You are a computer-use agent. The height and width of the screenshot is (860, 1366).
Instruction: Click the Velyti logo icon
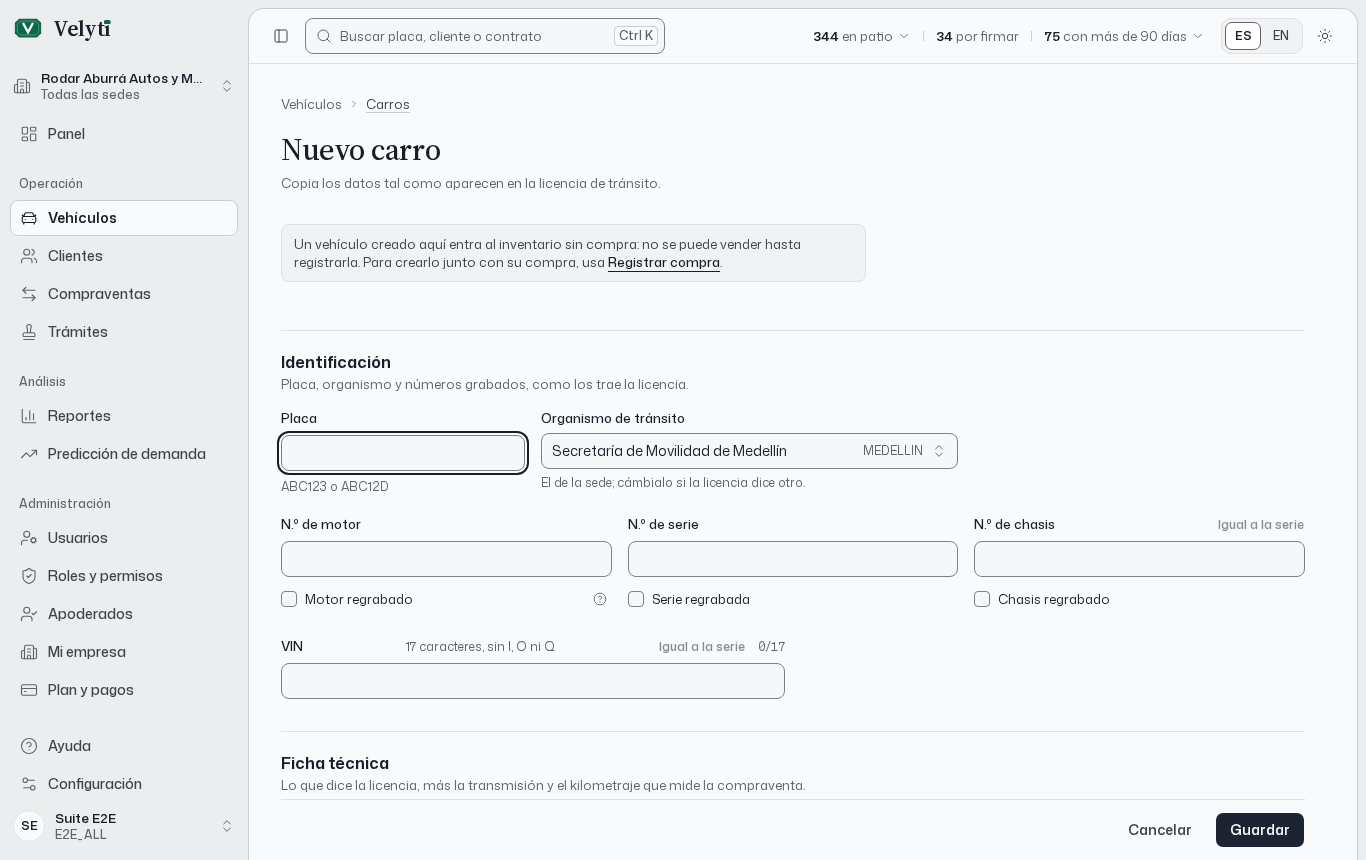[x=28, y=28]
